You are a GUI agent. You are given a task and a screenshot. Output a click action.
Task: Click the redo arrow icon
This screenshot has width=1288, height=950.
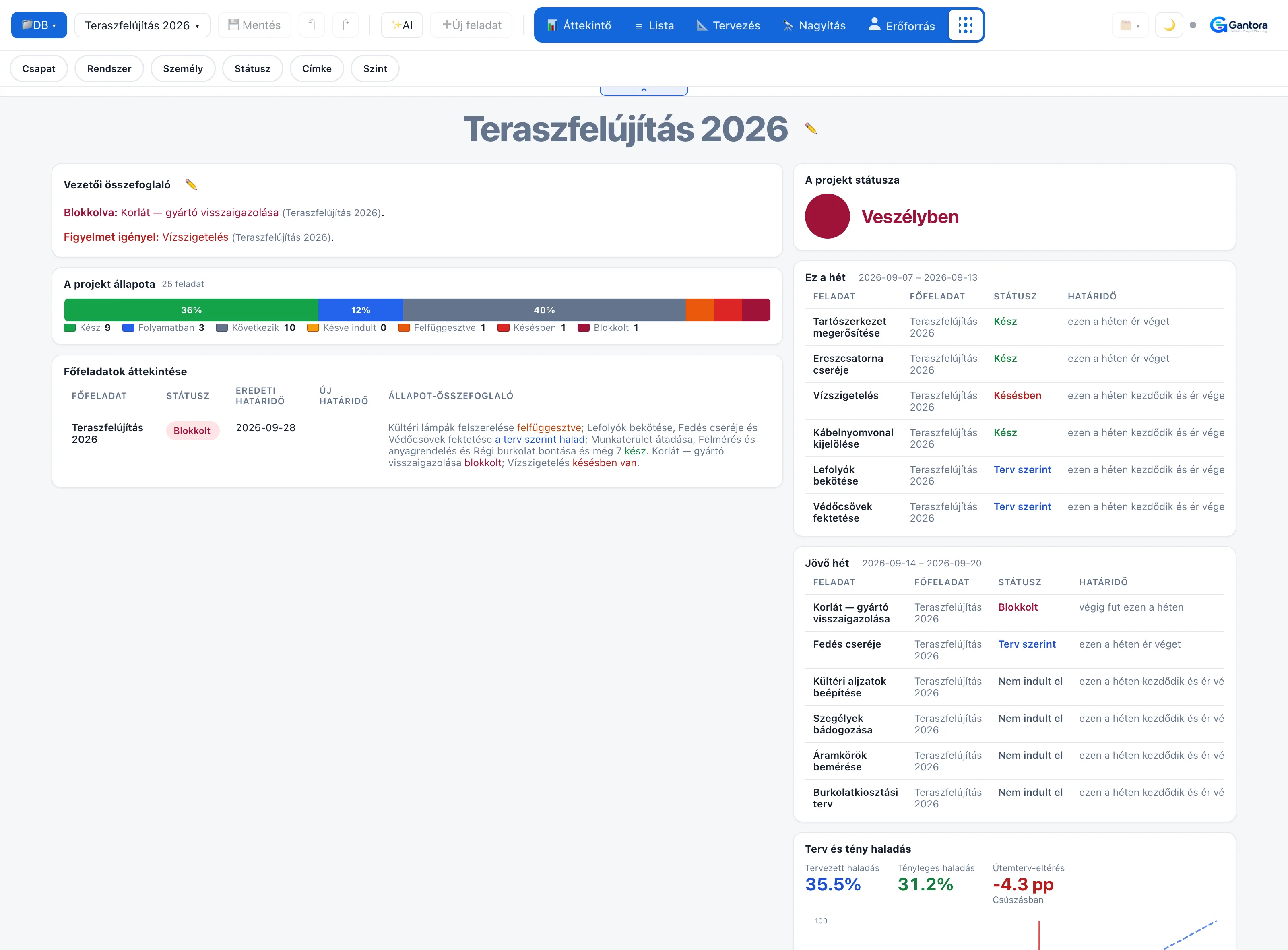(x=346, y=25)
